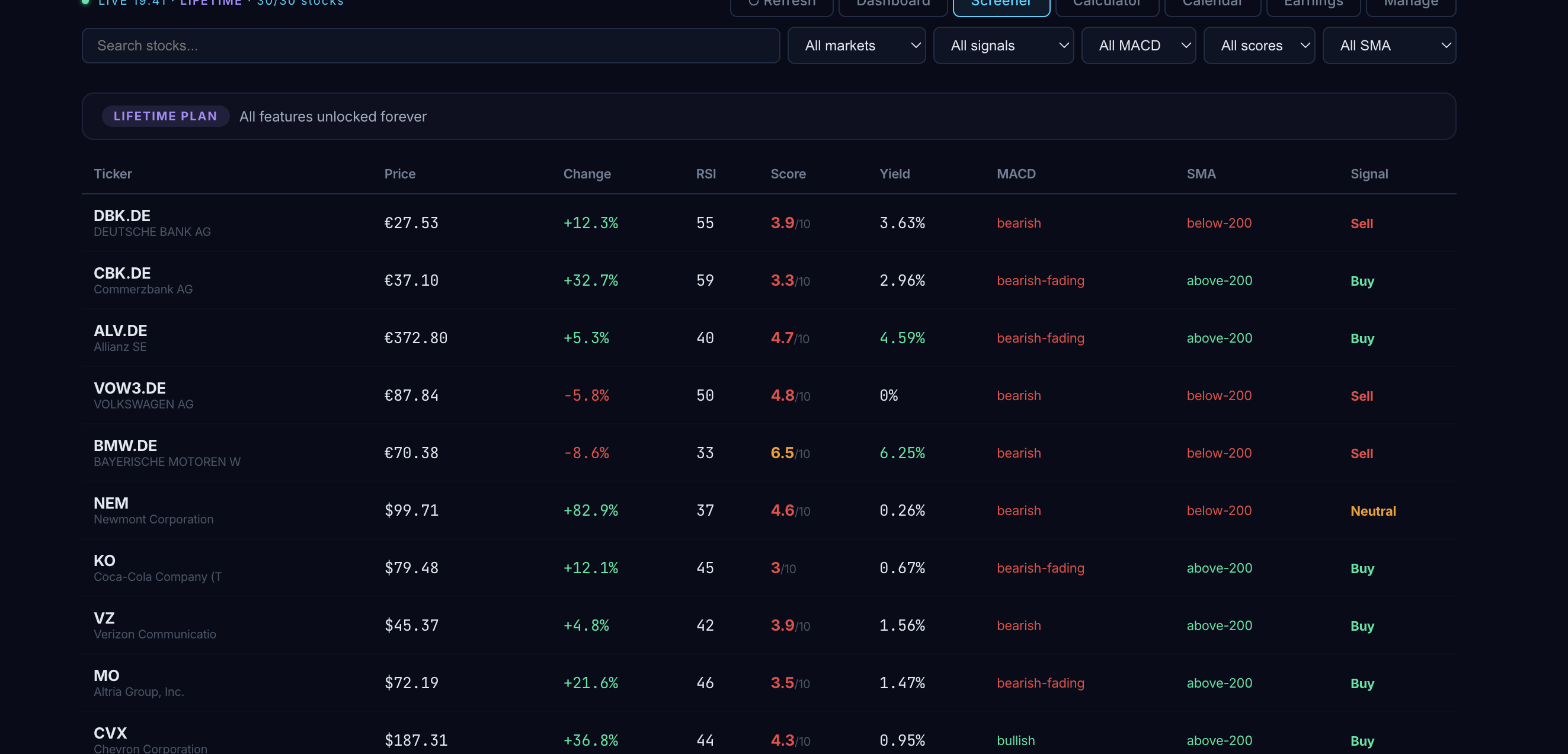Sort by the RSI column header

705,174
